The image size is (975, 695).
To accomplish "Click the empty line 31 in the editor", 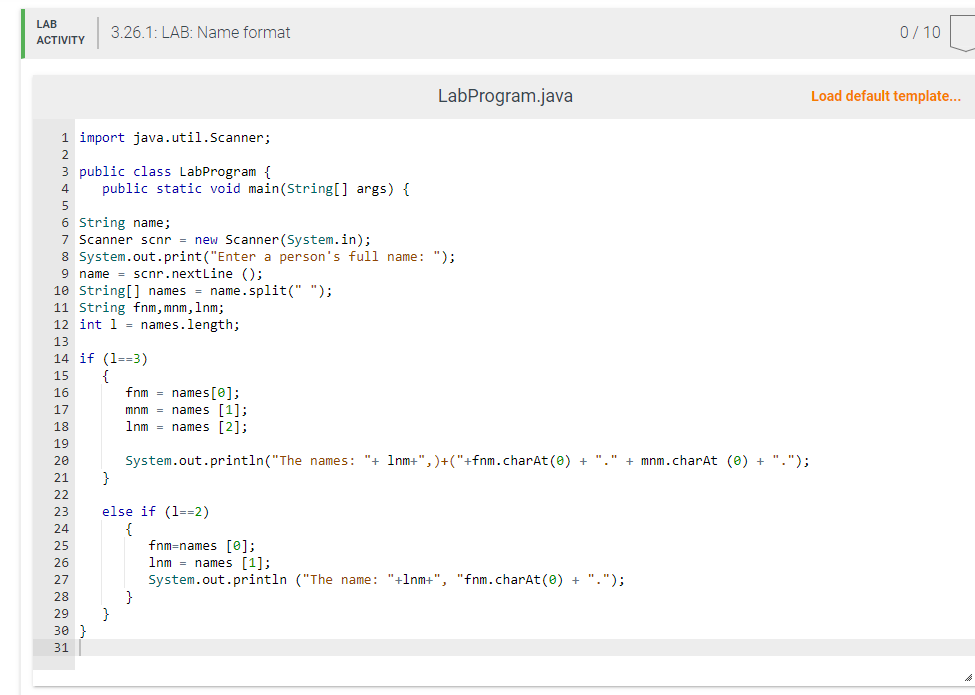I will click(200, 648).
